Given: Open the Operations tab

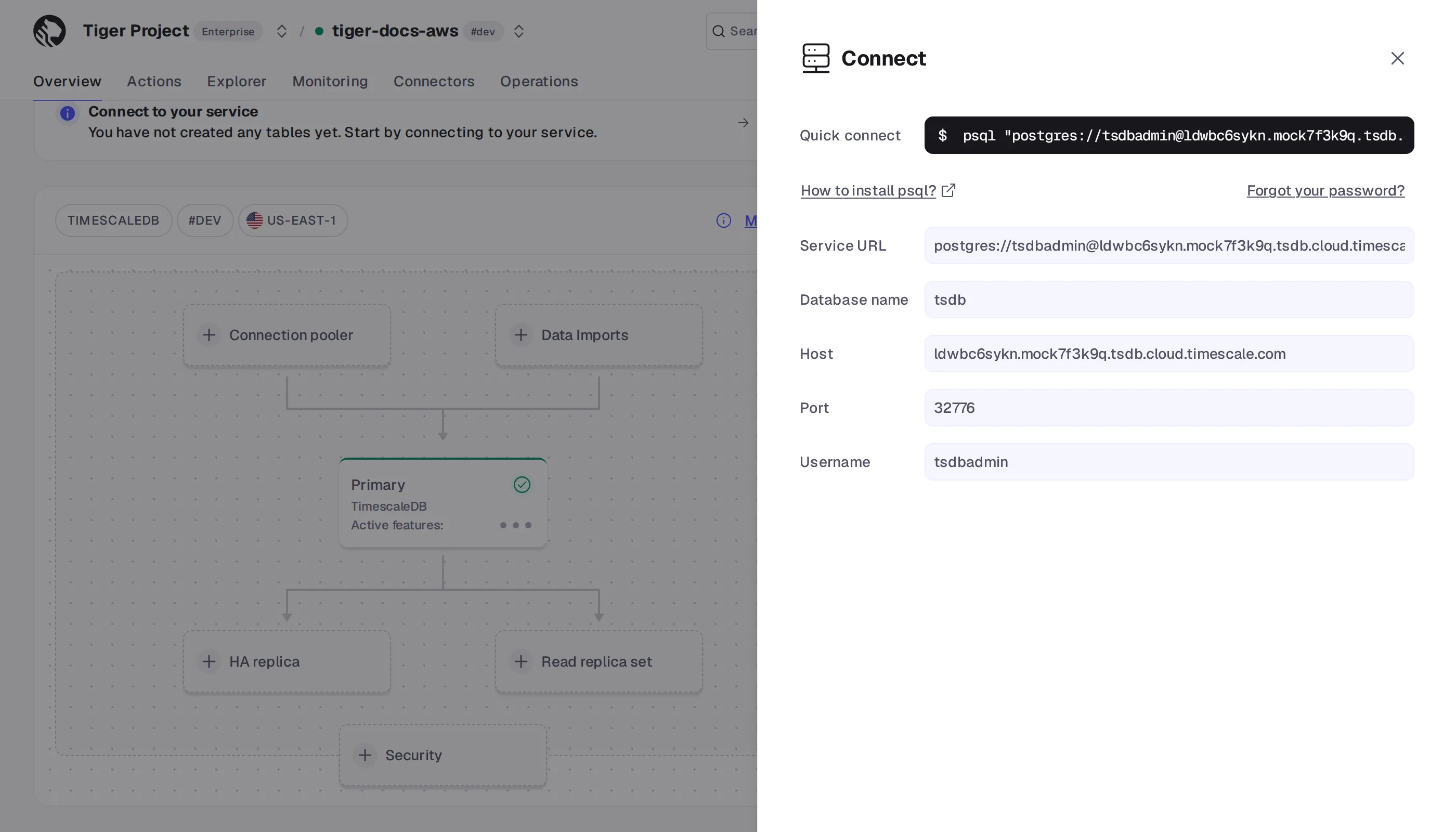Looking at the screenshot, I should pos(539,81).
